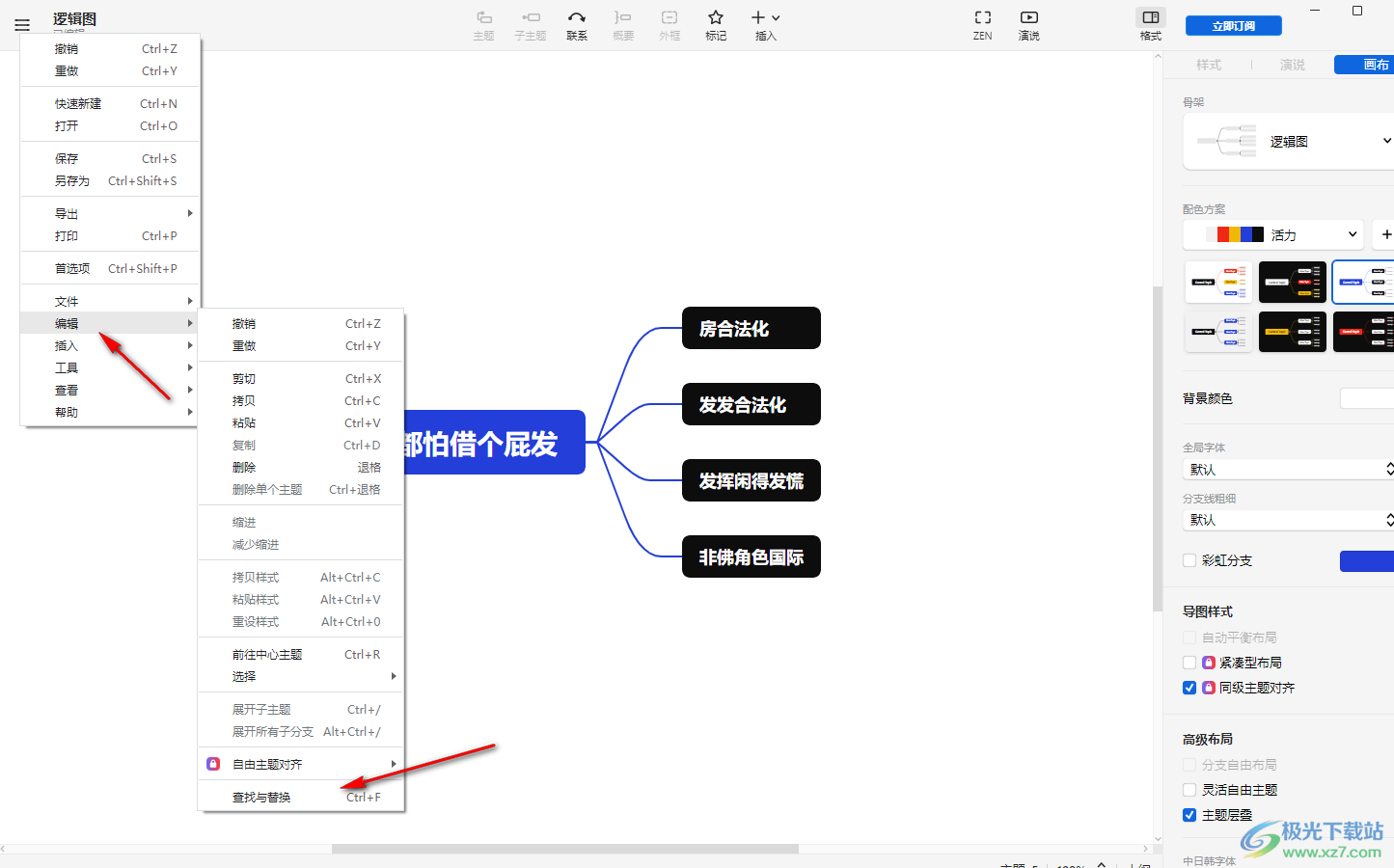Image resolution: width=1394 pixels, height=868 pixels.
Task: Expand the 导出 submenu
Action: tap(109, 213)
